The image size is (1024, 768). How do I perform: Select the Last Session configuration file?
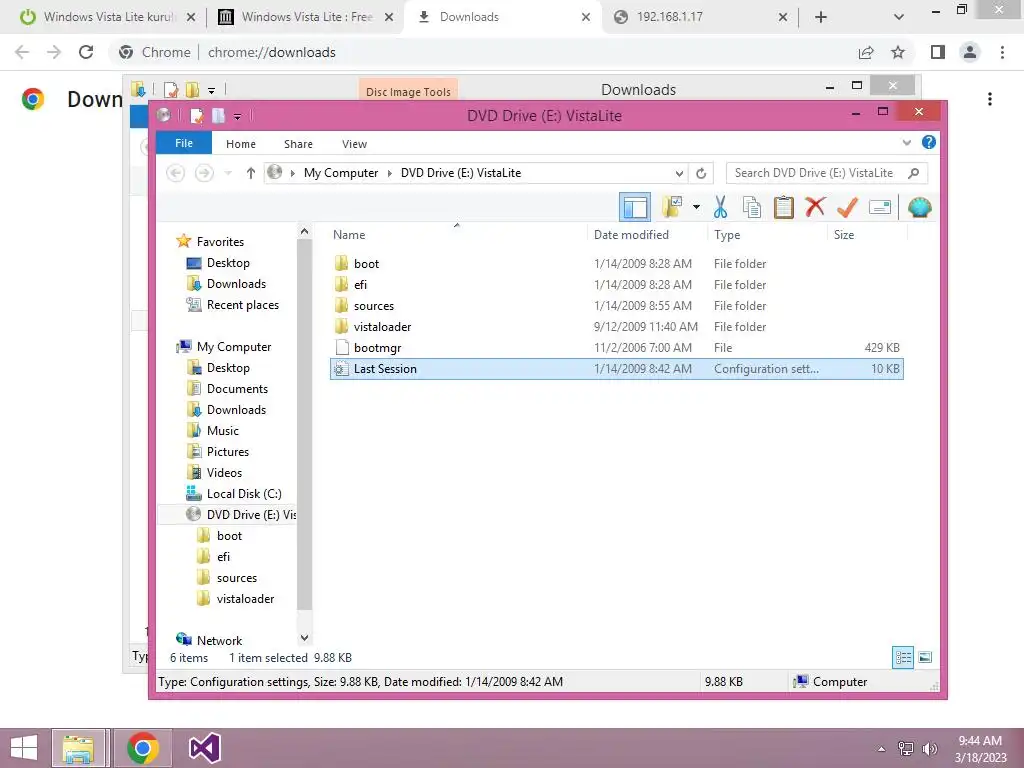(x=617, y=369)
